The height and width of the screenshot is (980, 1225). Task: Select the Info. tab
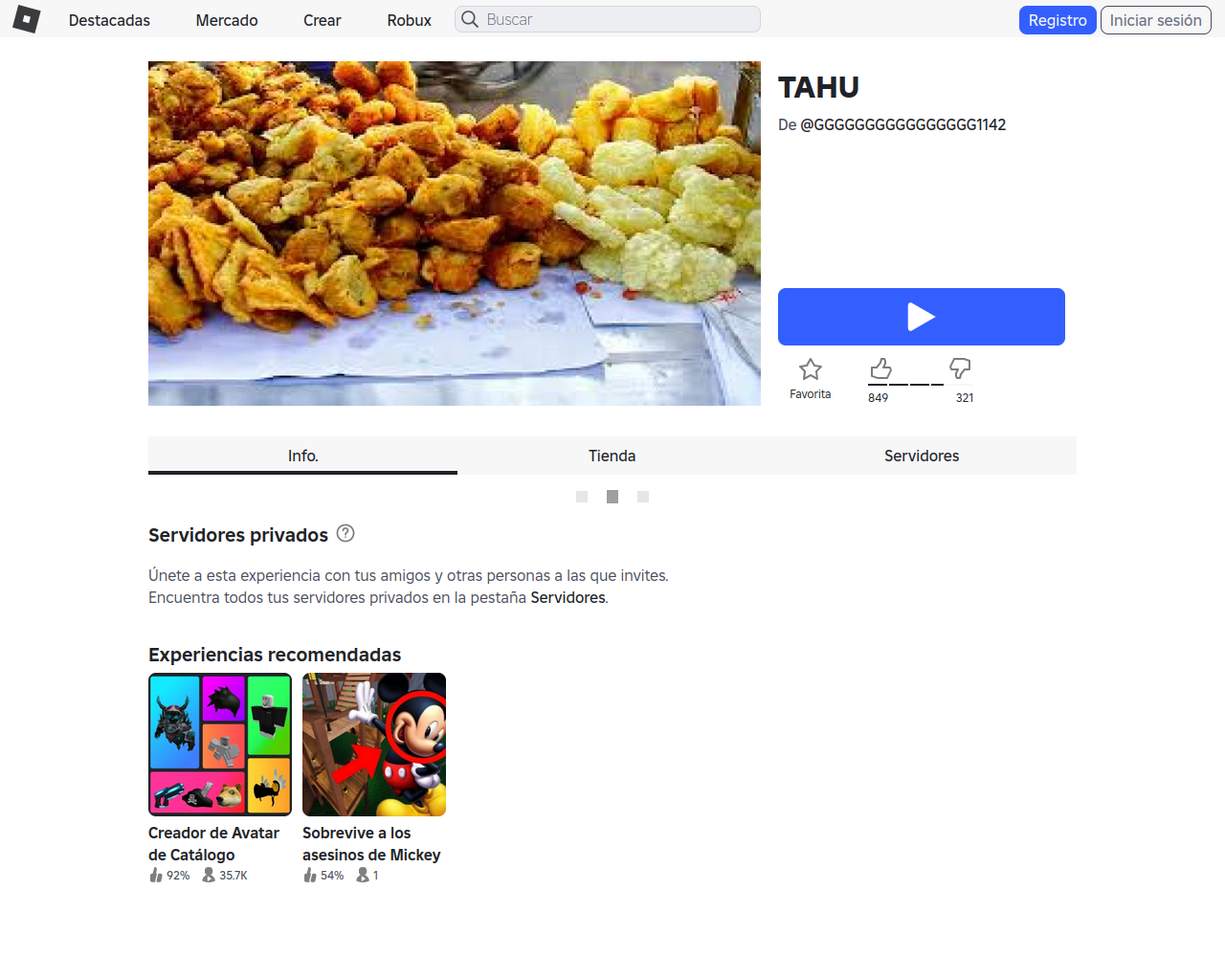(302, 456)
